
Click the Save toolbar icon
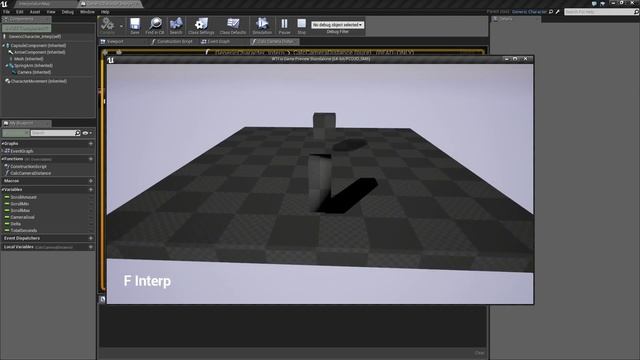[x=135, y=25]
